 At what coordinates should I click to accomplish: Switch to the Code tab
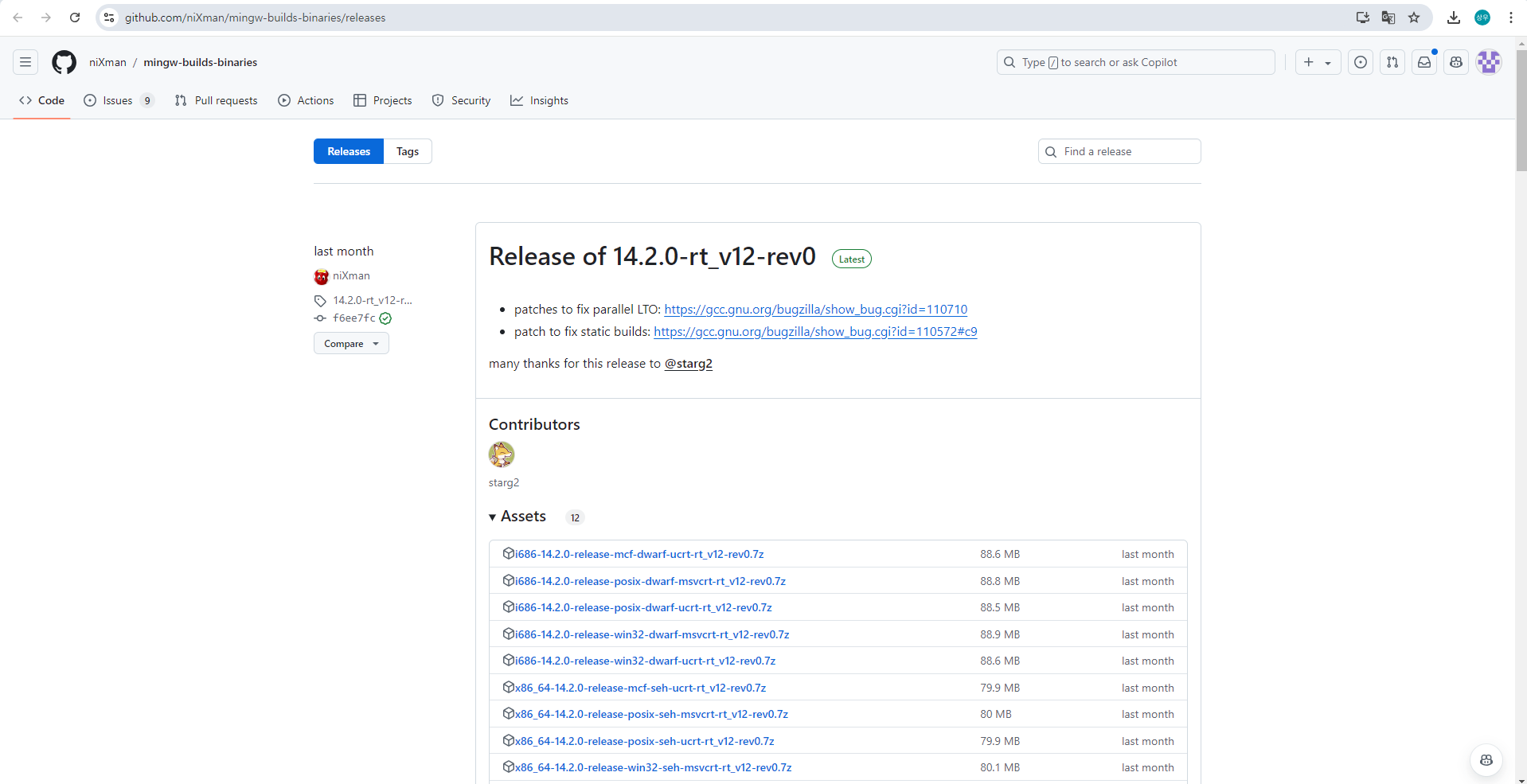(42, 100)
